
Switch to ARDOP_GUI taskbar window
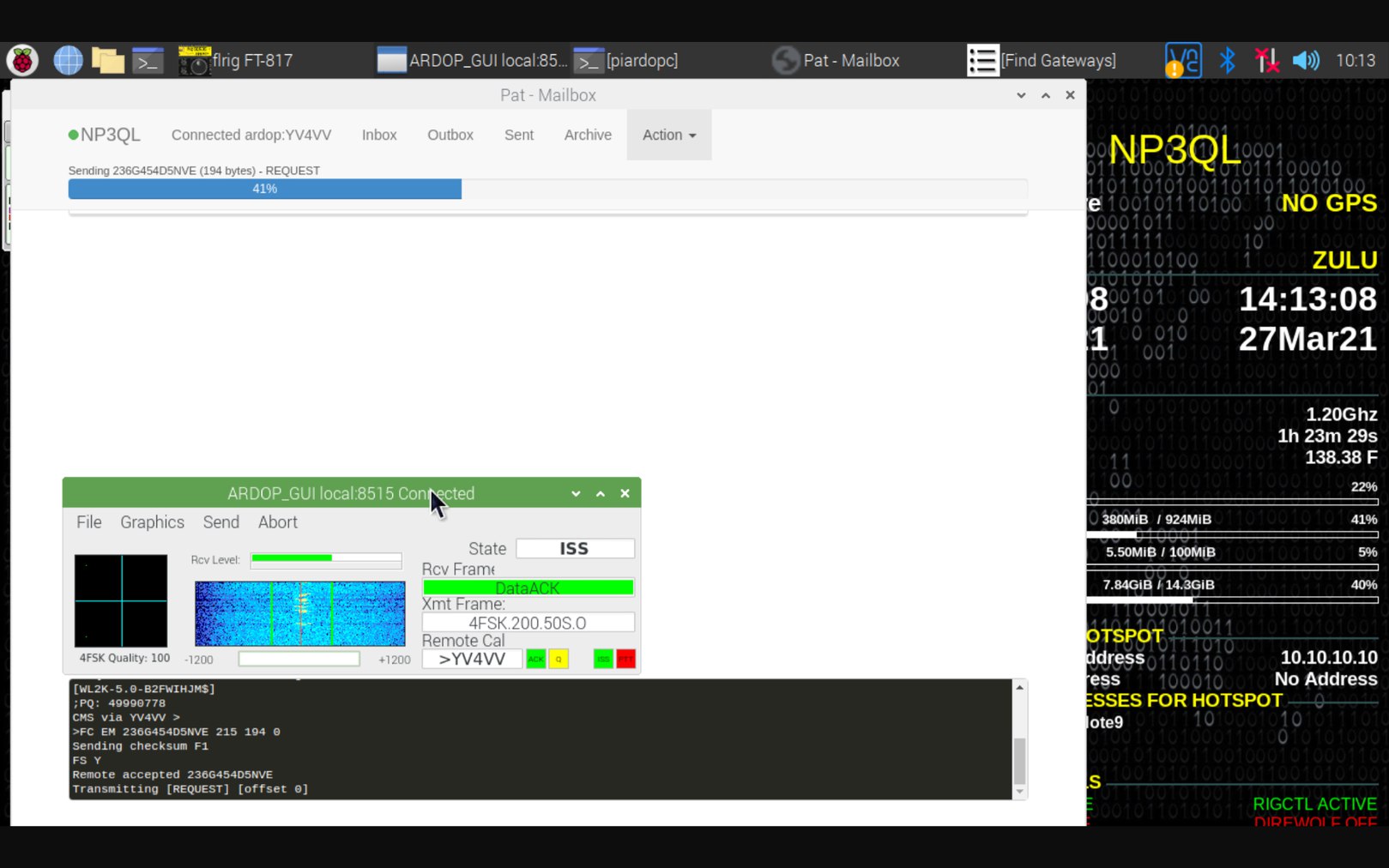click(x=472, y=60)
